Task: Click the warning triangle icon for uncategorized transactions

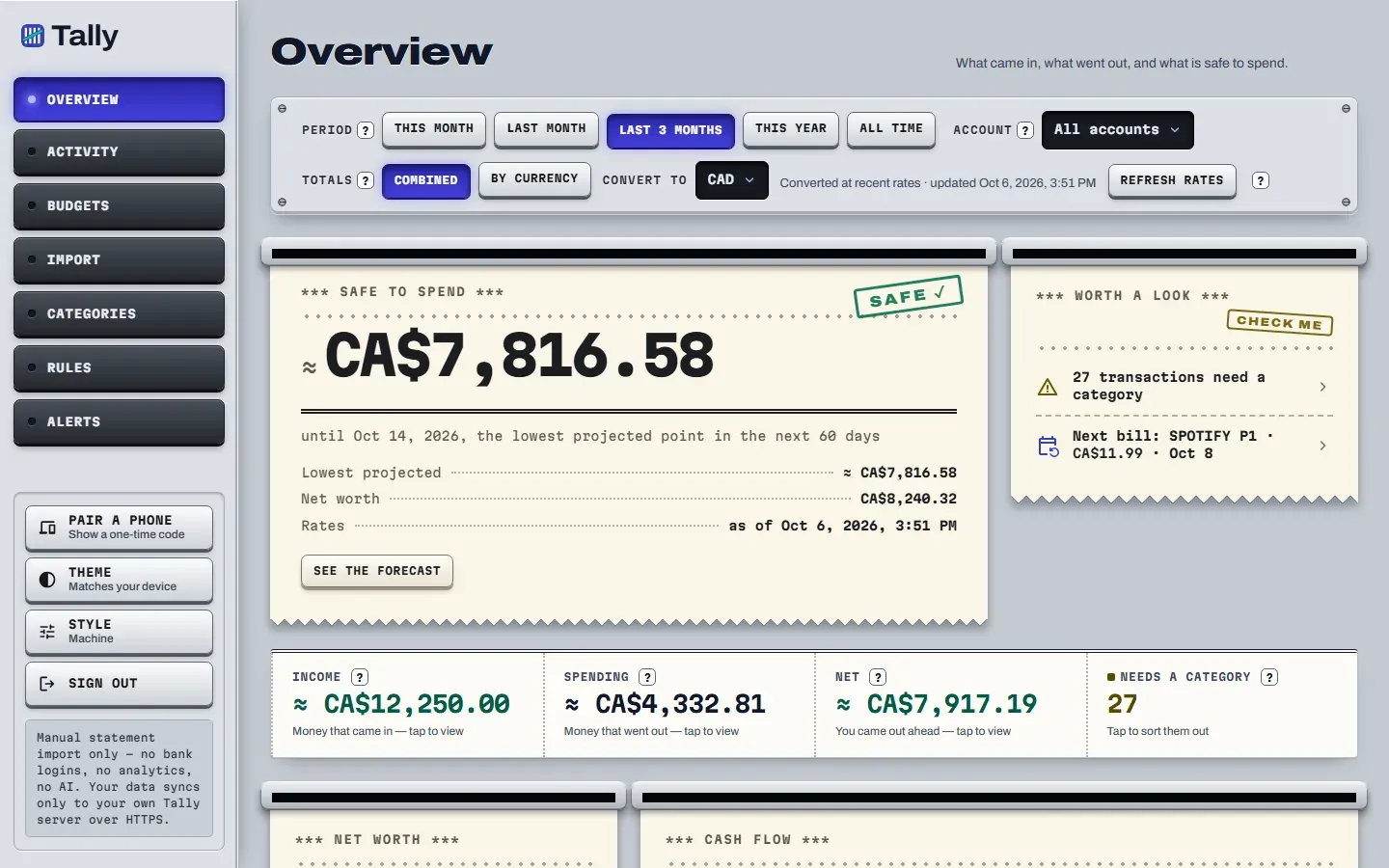Action: pyautogui.click(x=1048, y=387)
